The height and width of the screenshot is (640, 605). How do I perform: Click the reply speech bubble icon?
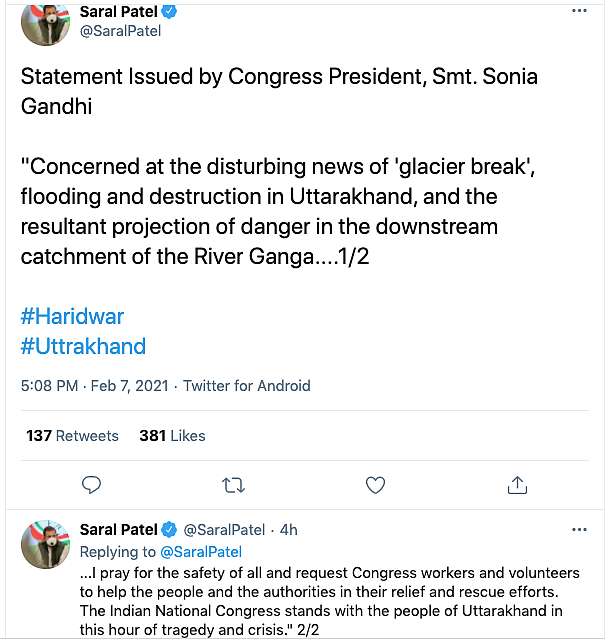[91, 485]
